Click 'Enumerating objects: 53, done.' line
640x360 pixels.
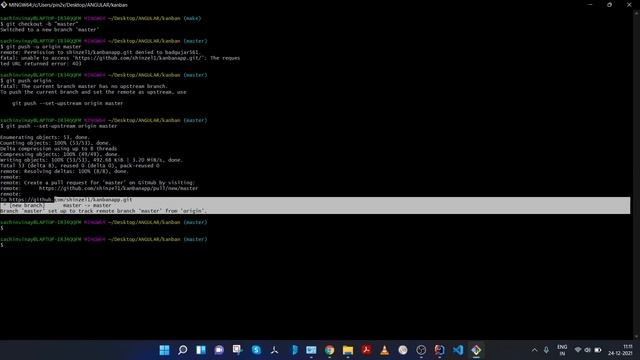pyautogui.click(x=44, y=138)
